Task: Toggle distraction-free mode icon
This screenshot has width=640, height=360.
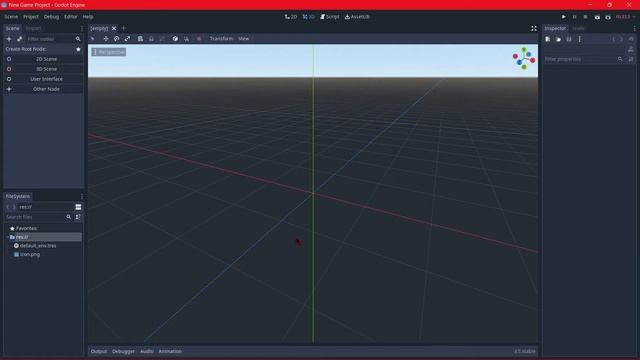Action: [x=533, y=28]
